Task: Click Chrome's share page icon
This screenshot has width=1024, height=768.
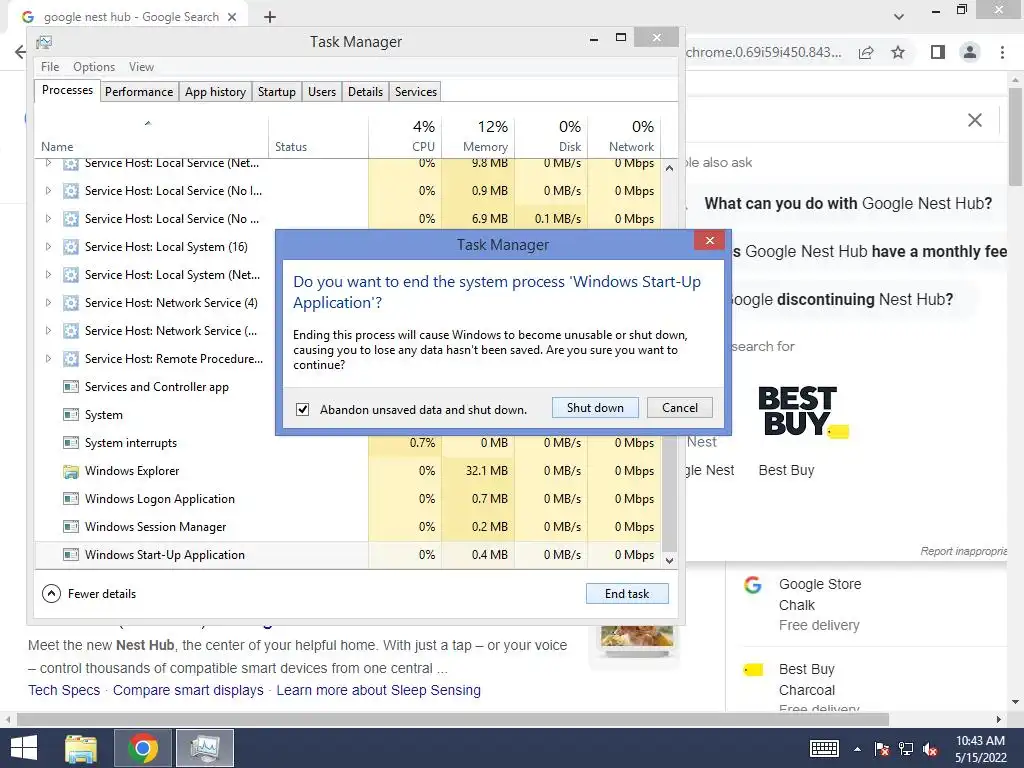Action: pyautogui.click(x=866, y=52)
